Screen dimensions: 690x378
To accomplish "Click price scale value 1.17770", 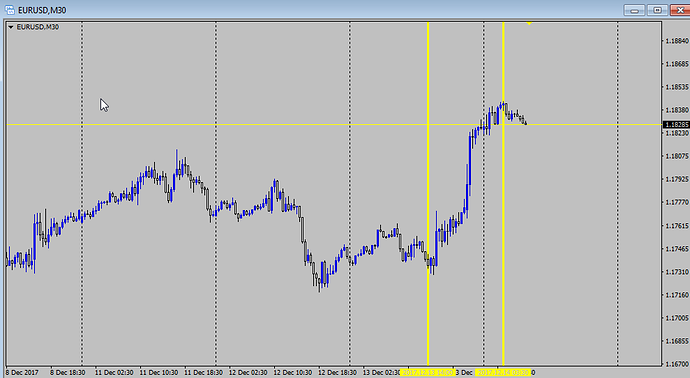I will (x=677, y=202).
